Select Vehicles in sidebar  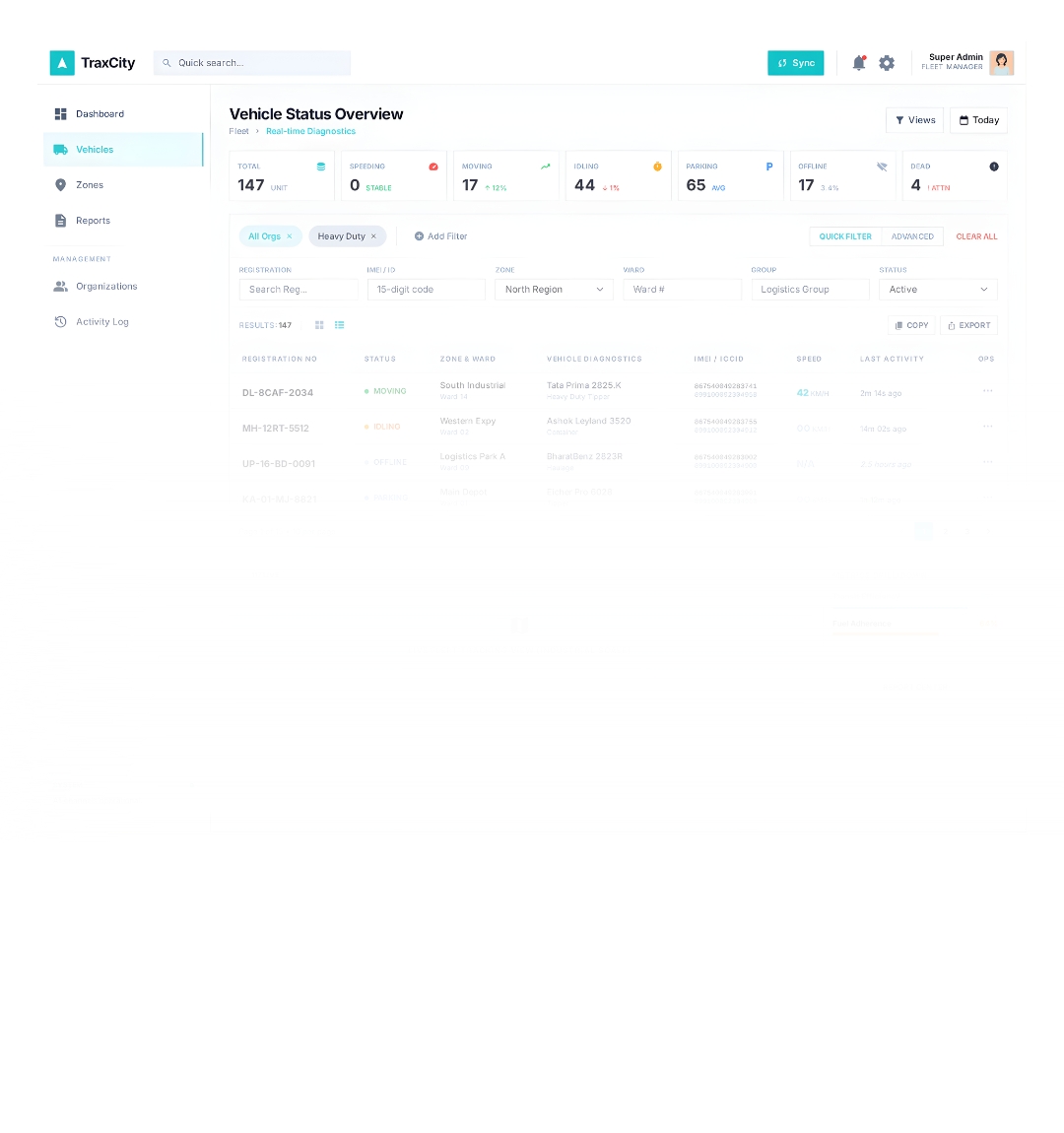pyautogui.click(x=123, y=150)
